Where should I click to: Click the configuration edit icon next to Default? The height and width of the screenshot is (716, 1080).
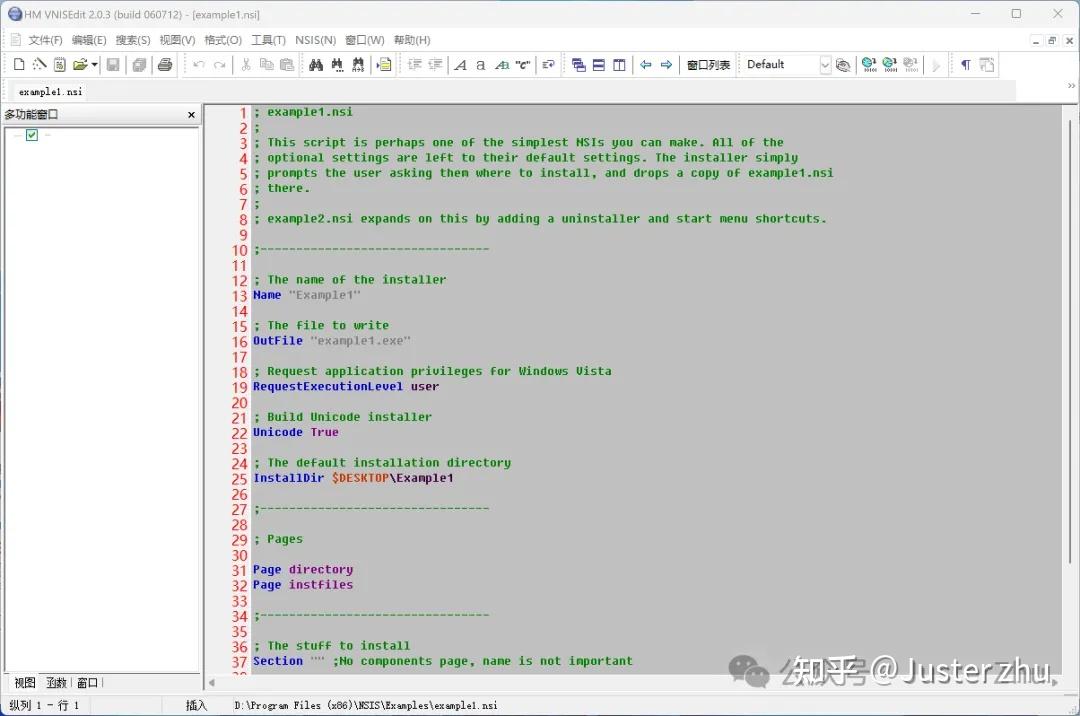pyautogui.click(x=843, y=65)
